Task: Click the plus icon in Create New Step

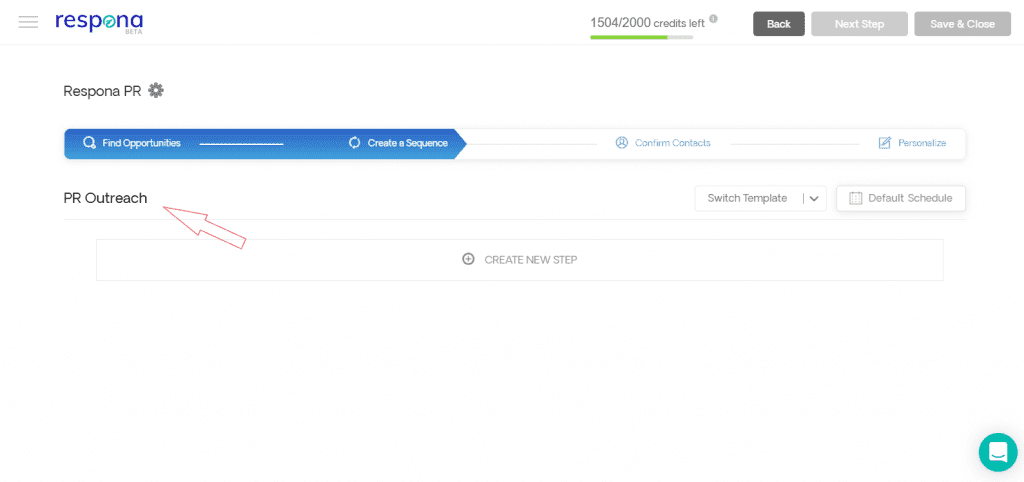Action: coord(468,259)
